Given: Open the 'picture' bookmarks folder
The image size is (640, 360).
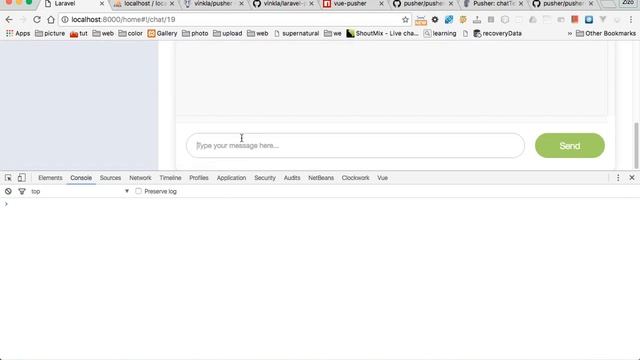Looking at the screenshot, I should point(50,33).
